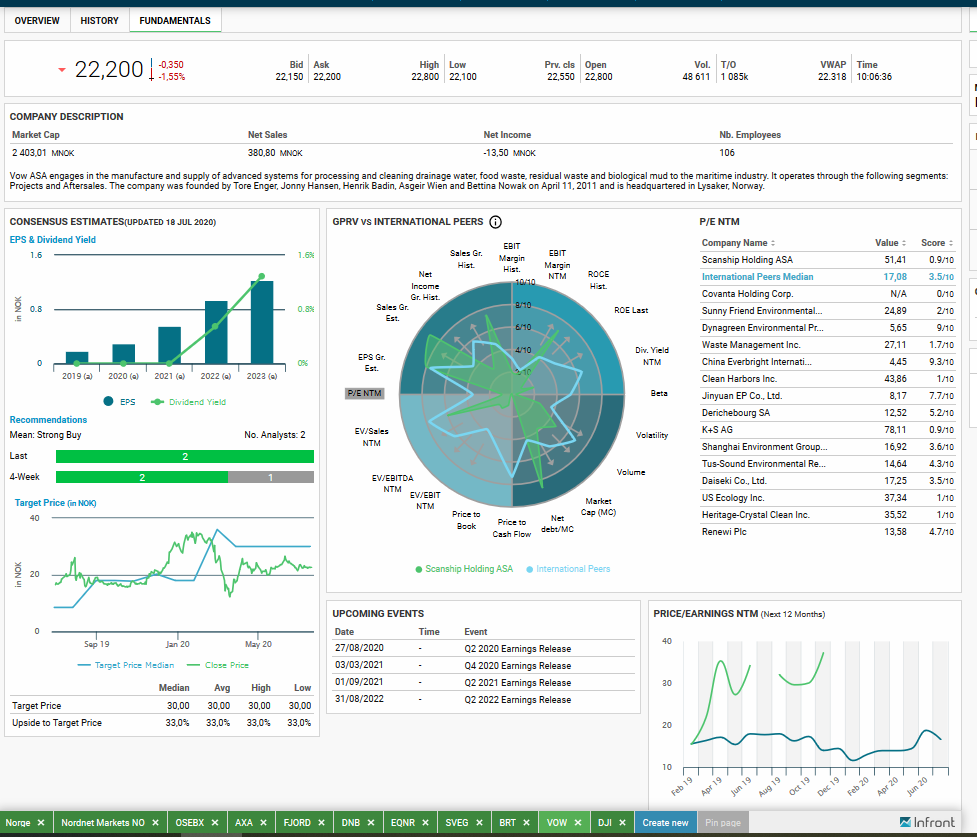Toggle the Dividend Yield legend series
The image size is (977, 837).
[189, 402]
